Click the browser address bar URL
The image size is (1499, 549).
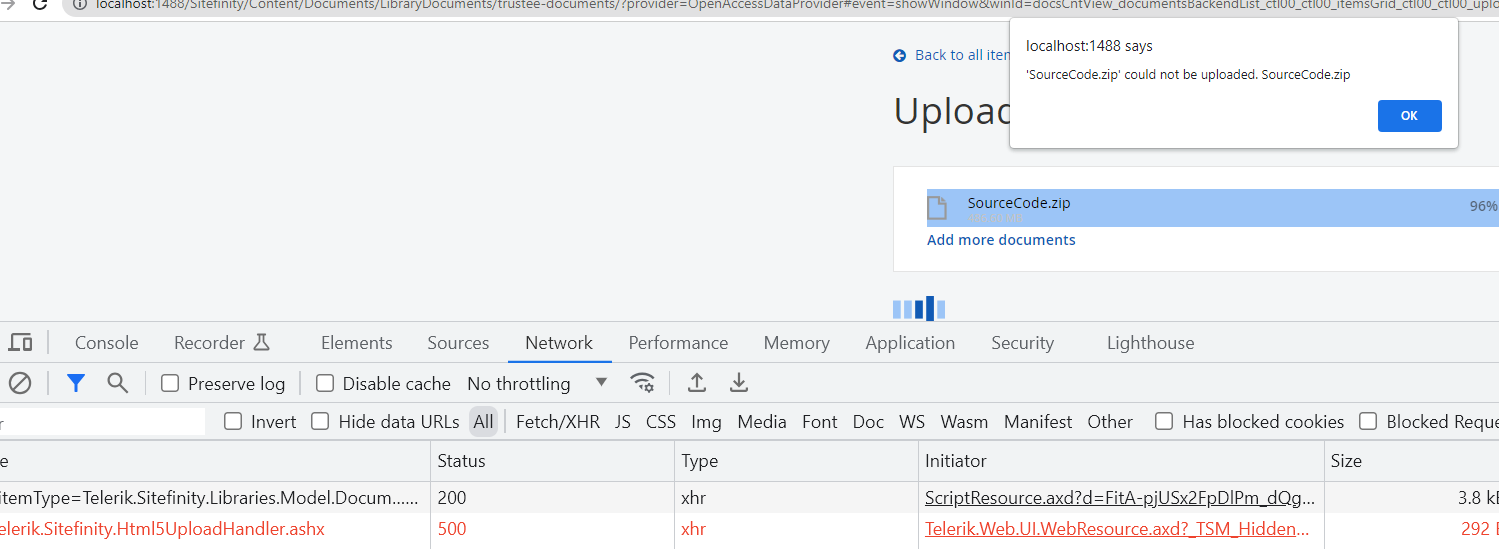coord(797,4)
